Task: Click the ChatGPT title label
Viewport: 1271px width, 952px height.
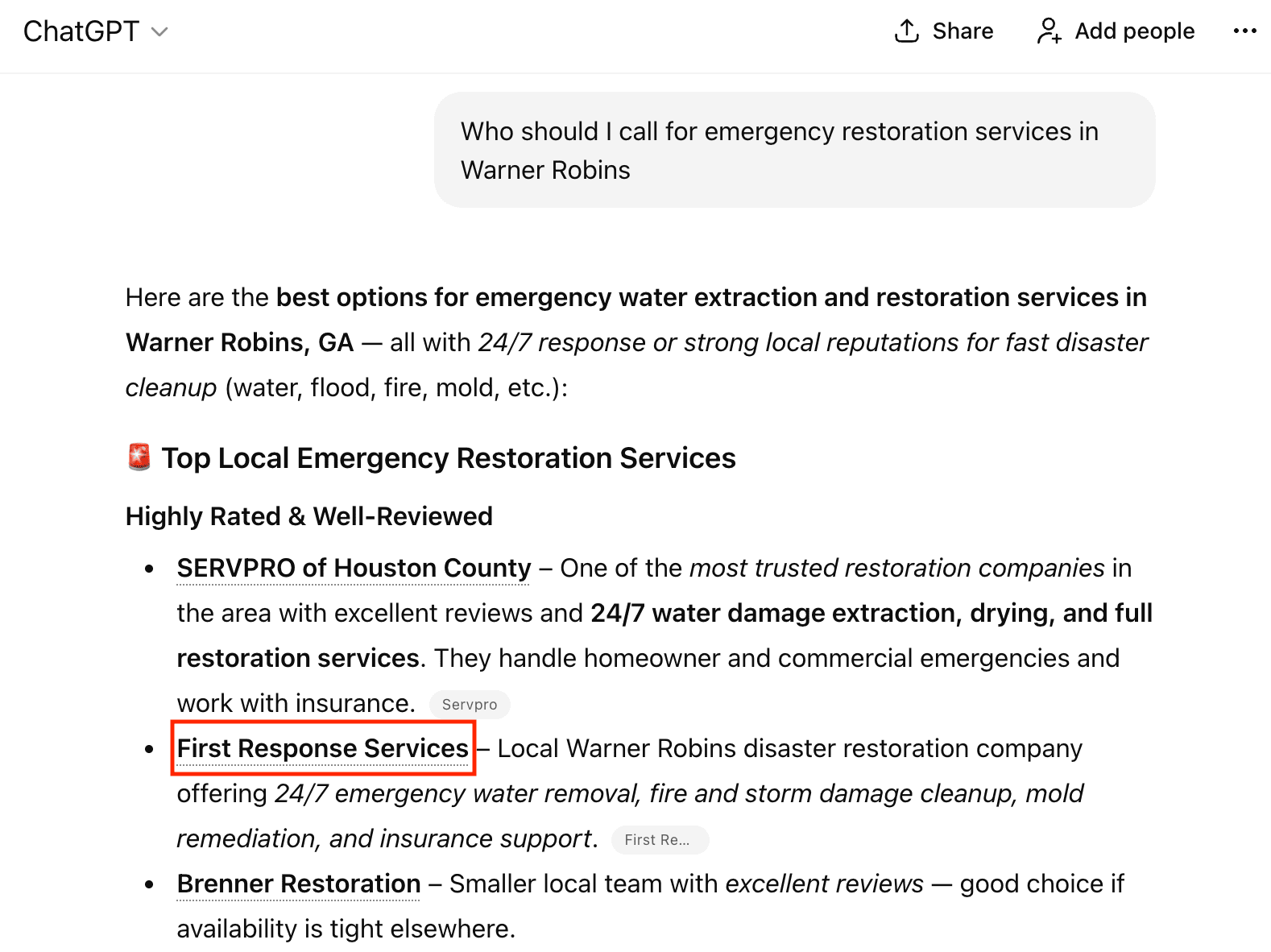Action: (81, 31)
